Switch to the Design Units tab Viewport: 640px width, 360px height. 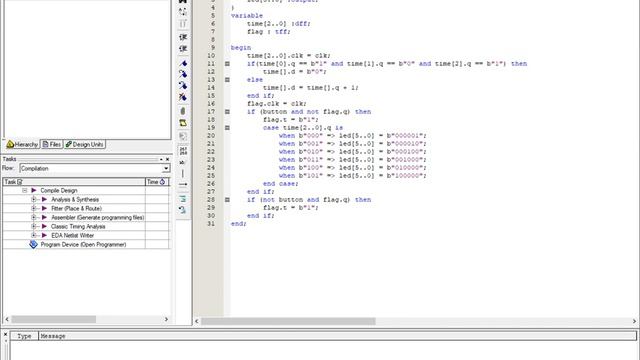pyautogui.click(x=84, y=144)
